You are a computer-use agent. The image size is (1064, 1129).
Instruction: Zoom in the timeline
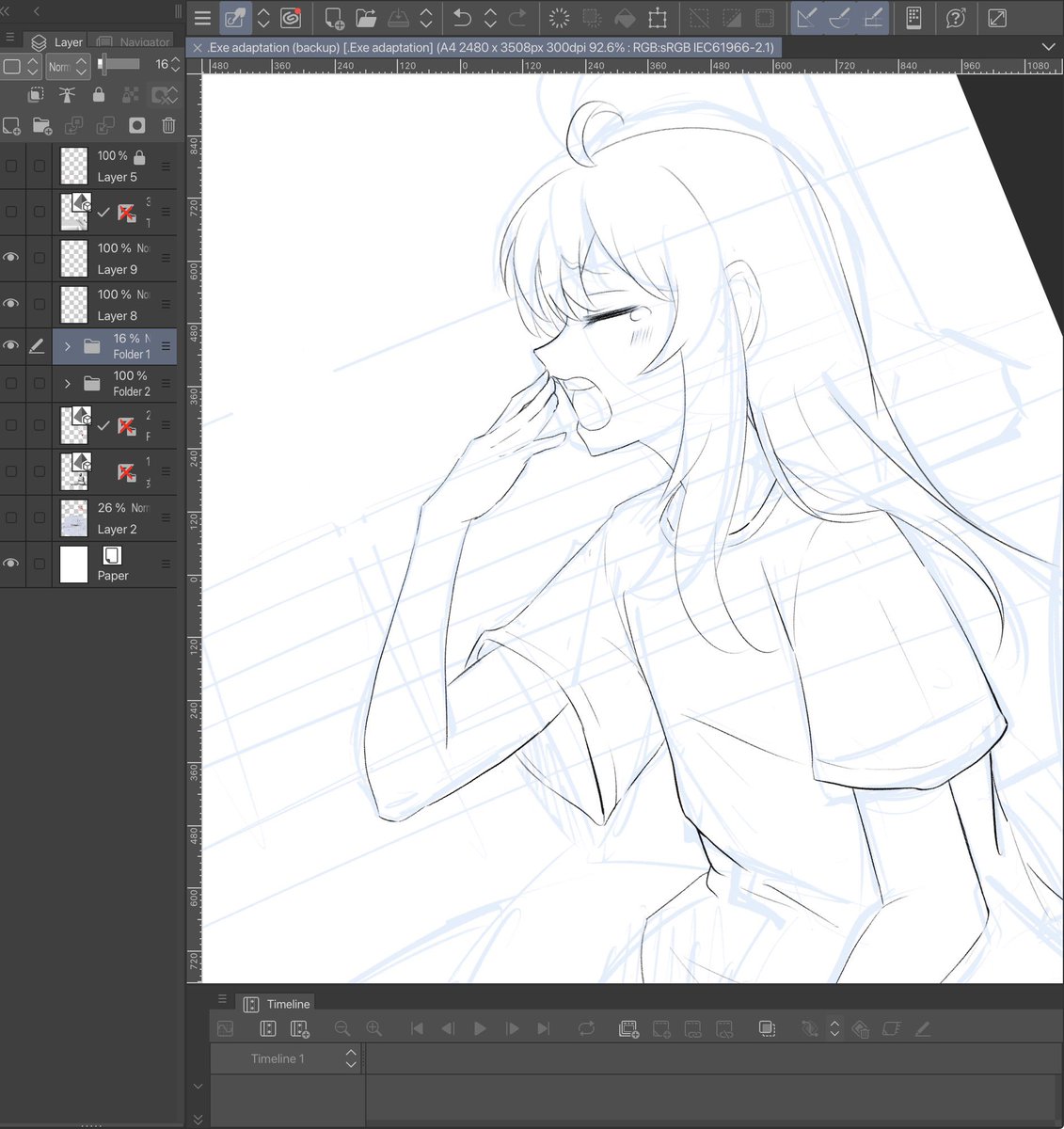pyautogui.click(x=374, y=1029)
